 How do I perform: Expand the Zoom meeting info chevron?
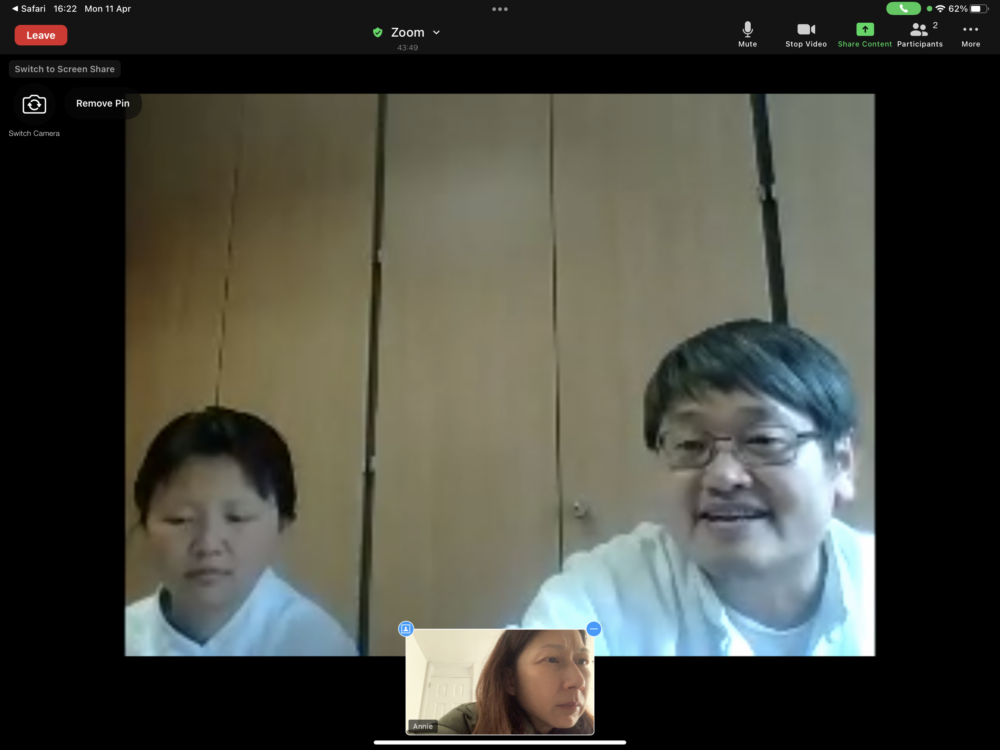tap(436, 33)
